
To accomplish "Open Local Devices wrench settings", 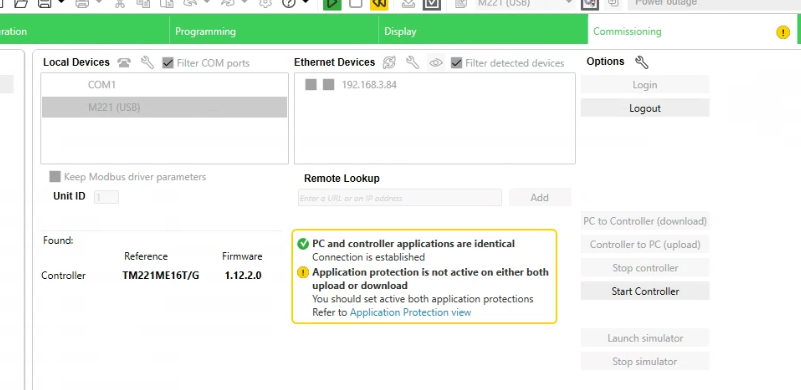I will tap(147, 63).
